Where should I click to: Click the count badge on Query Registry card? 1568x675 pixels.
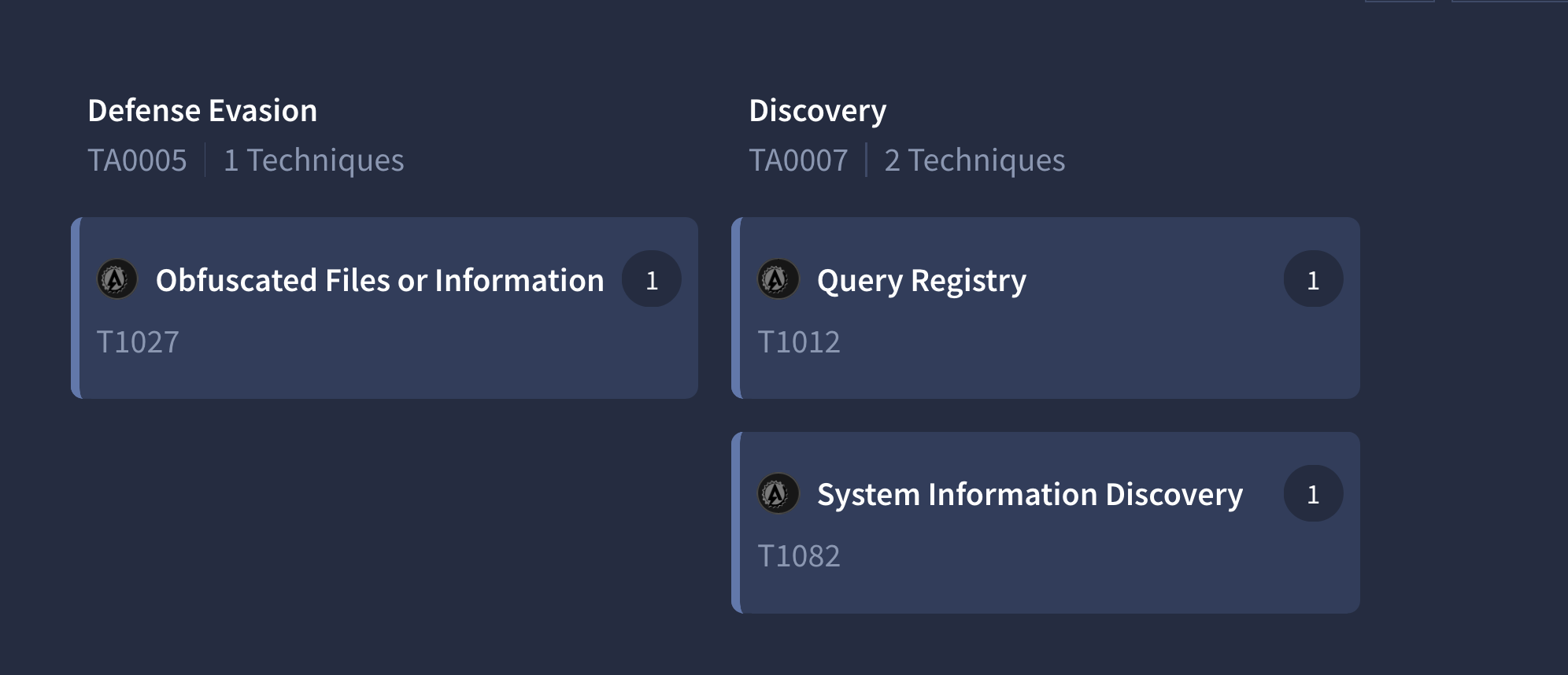[x=1313, y=279]
